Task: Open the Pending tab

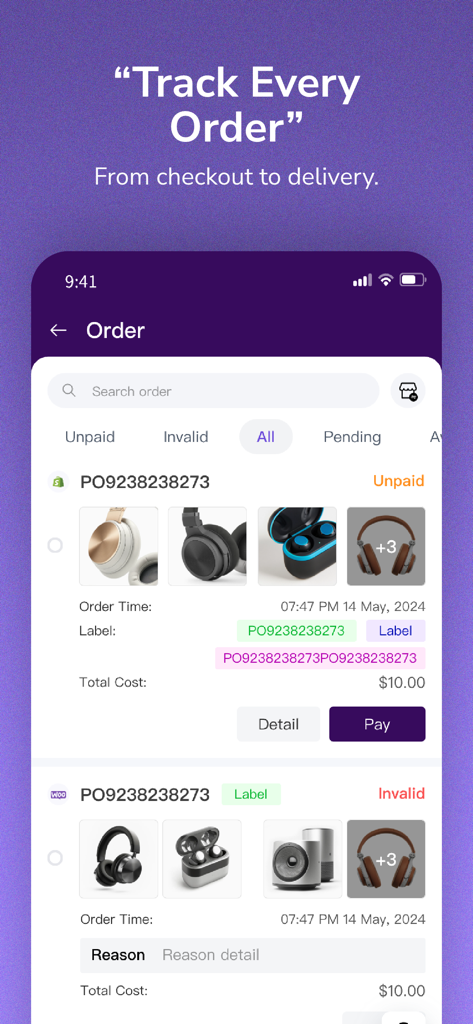Action: click(x=352, y=437)
